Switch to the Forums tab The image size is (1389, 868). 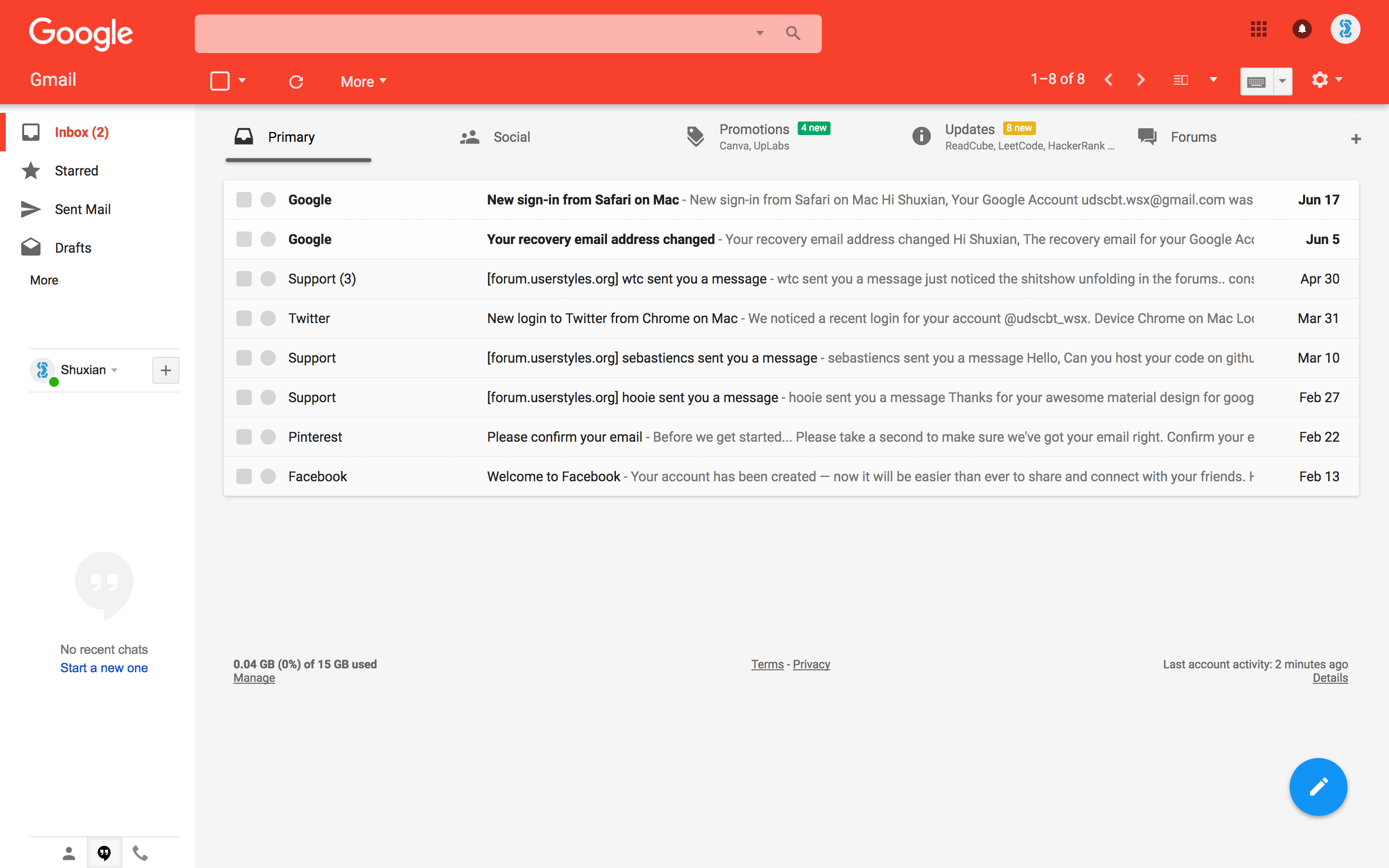(x=1177, y=137)
